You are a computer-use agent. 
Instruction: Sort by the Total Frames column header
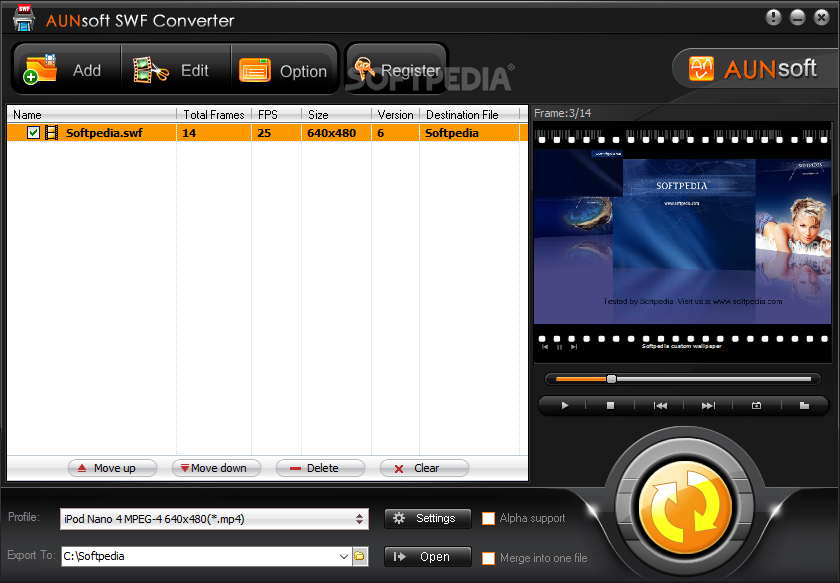[x=214, y=114]
